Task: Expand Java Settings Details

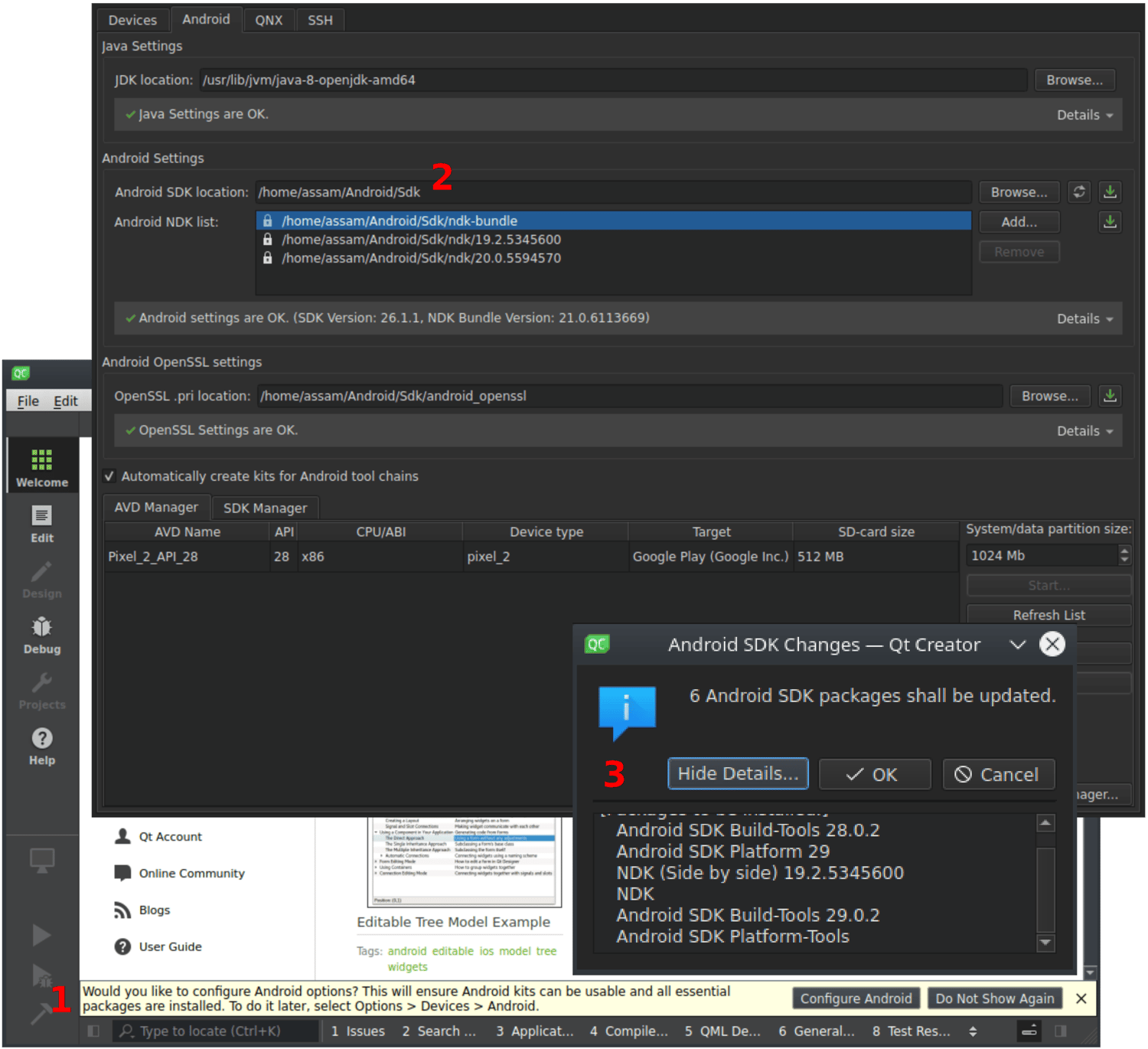Action: click(x=1084, y=115)
